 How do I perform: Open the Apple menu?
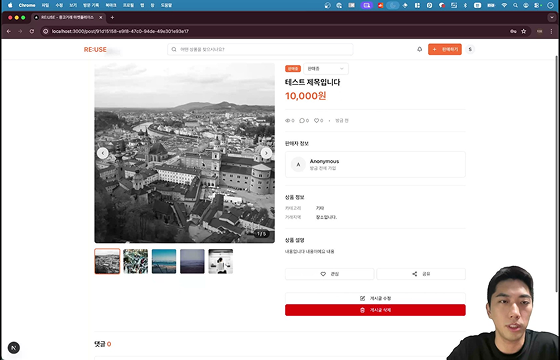[10, 5]
